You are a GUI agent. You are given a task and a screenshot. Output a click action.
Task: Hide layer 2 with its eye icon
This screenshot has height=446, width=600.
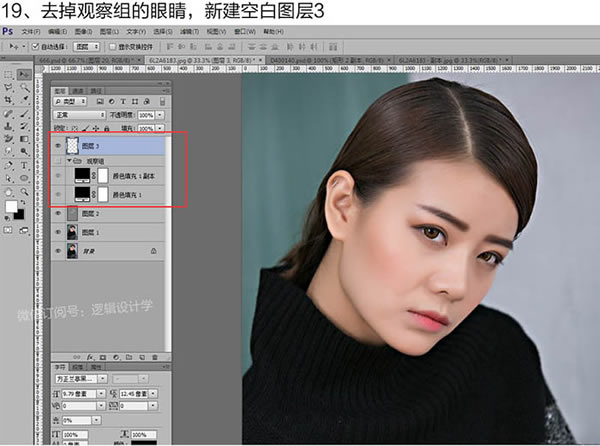(58, 213)
